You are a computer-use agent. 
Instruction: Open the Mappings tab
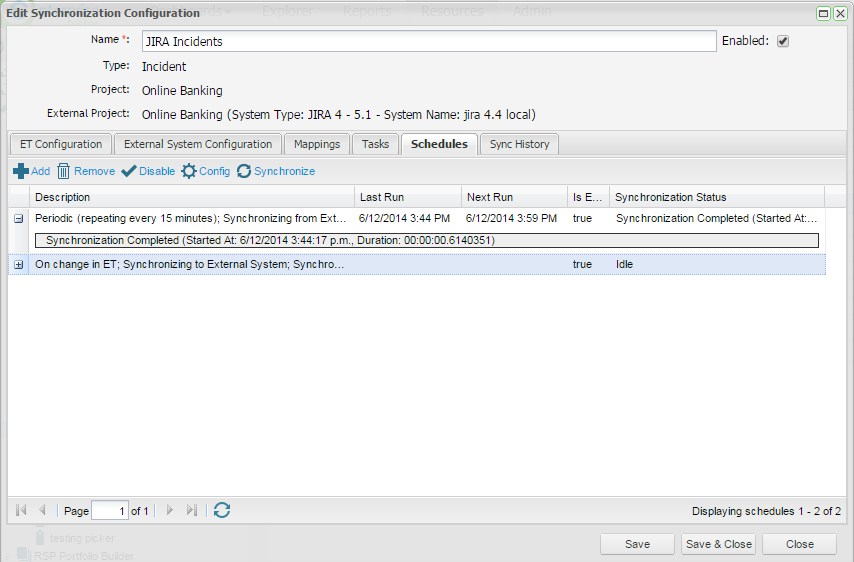click(317, 144)
